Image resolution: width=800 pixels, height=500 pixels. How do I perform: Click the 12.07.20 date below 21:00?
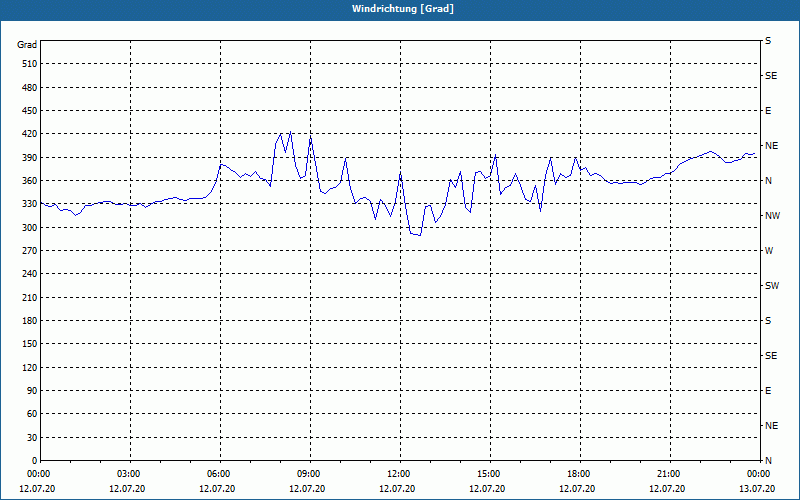pos(667,489)
